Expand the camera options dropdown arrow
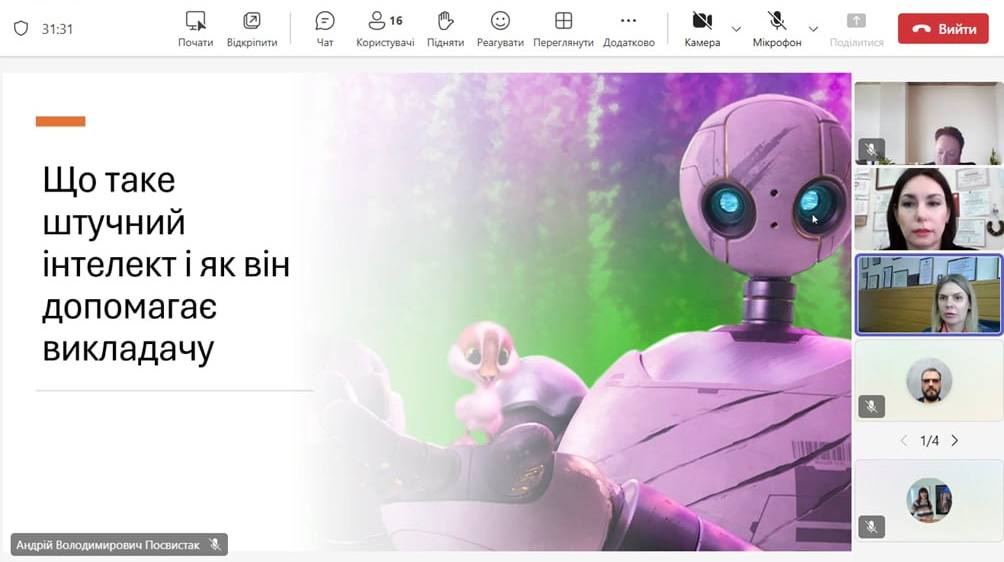Image resolution: width=1004 pixels, height=562 pixels. point(737,29)
